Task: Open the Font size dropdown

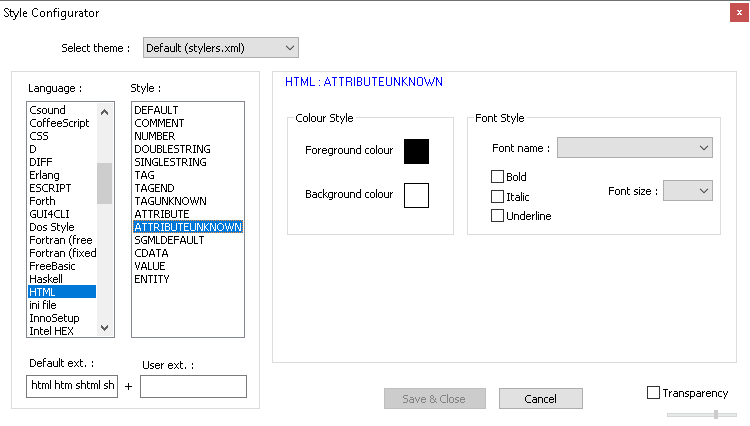Action: point(687,190)
